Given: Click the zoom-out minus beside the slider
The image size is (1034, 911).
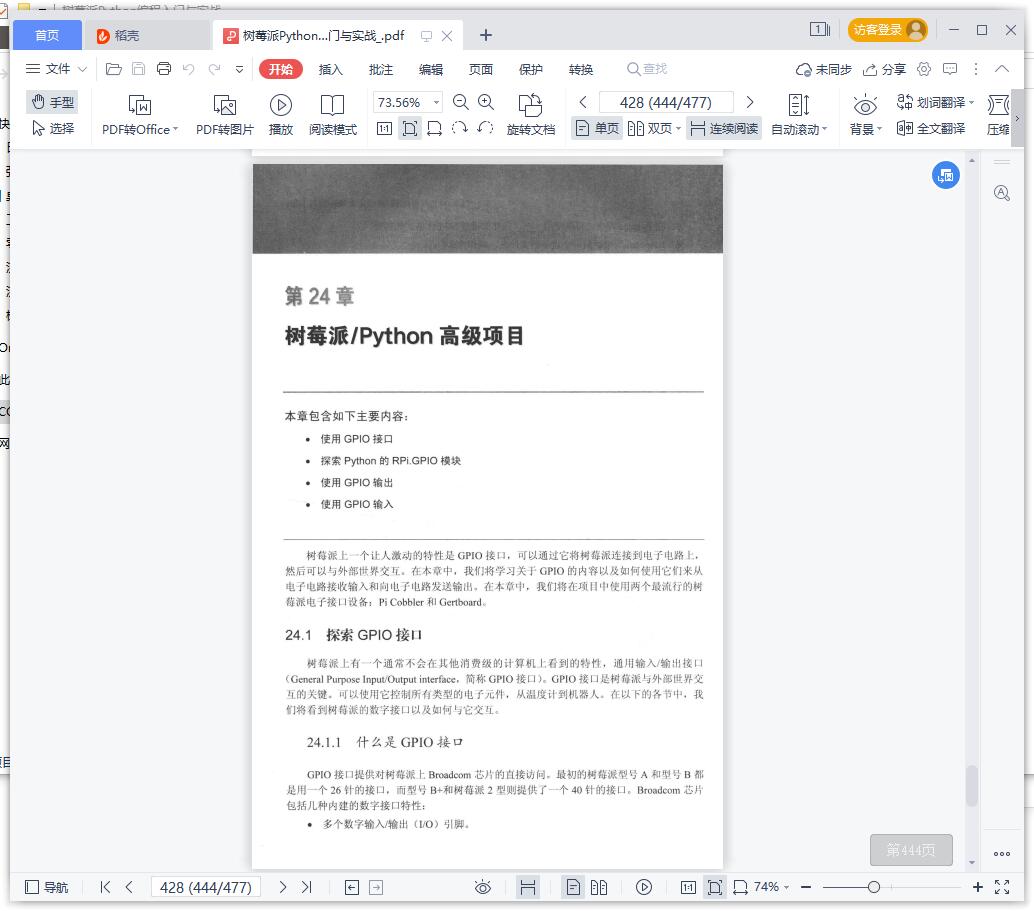Looking at the screenshot, I should [806, 887].
